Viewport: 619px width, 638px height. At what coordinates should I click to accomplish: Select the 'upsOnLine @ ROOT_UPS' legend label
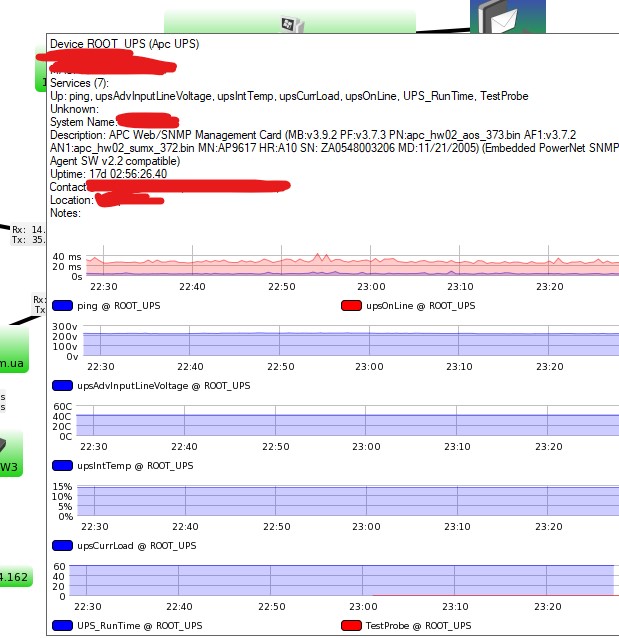pyautogui.click(x=421, y=306)
